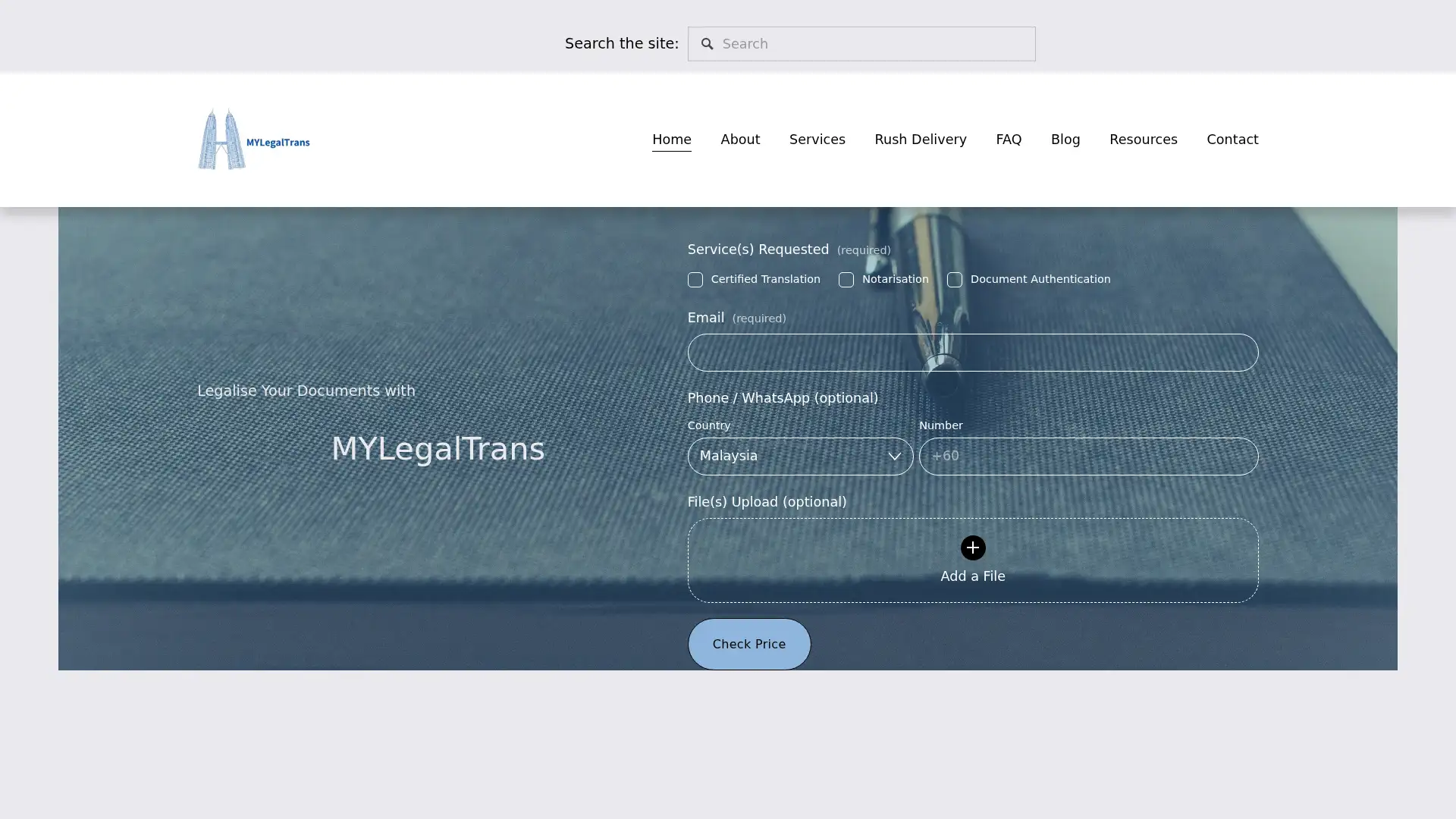Viewport: 1456px width, 819px height.
Task: Check the Notarisation service option
Action: (846, 280)
